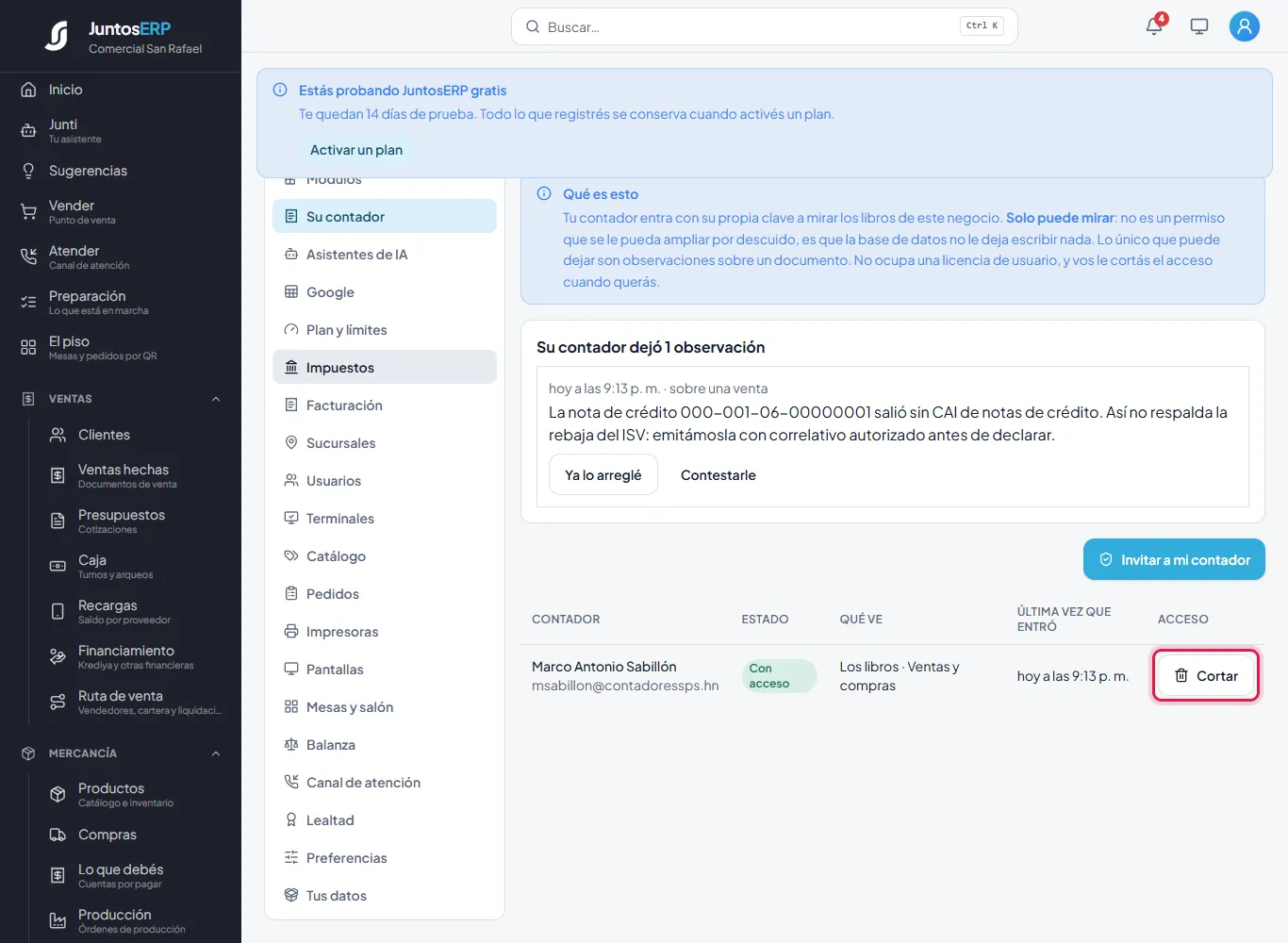1288x943 pixels.
Task: Click Ya lo arreglé button
Action: [x=603, y=475]
